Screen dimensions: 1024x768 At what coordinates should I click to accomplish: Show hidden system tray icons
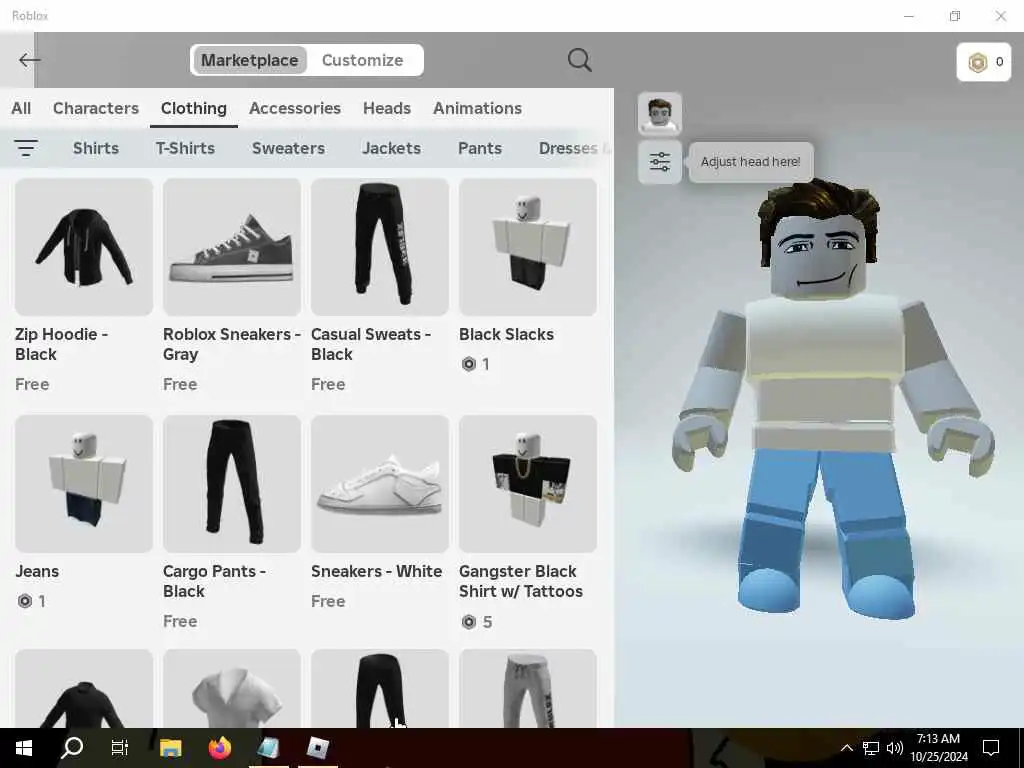click(x=846, y=748)
